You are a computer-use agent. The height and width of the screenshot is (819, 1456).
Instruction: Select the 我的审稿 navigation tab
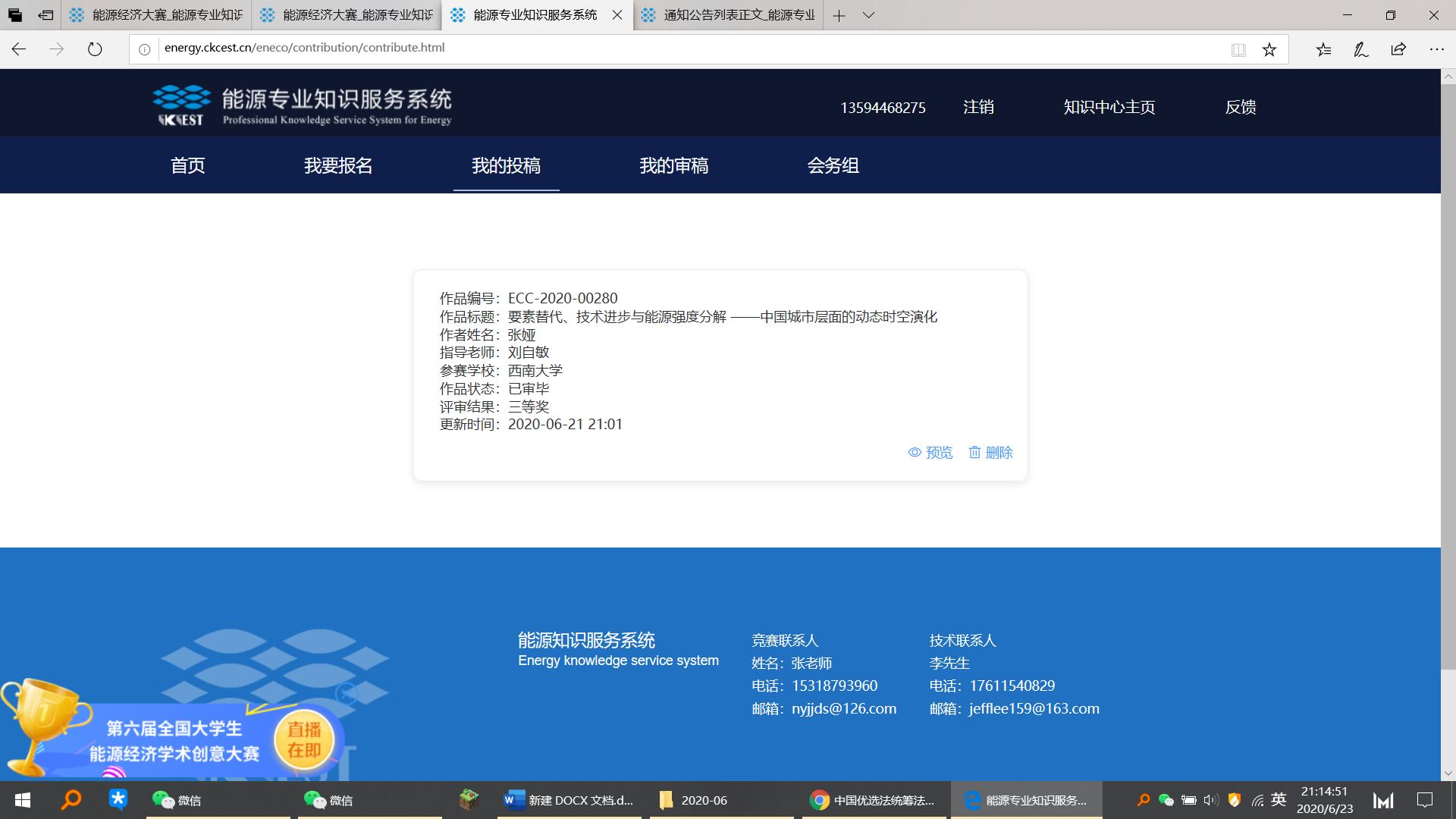click(674, 166)
